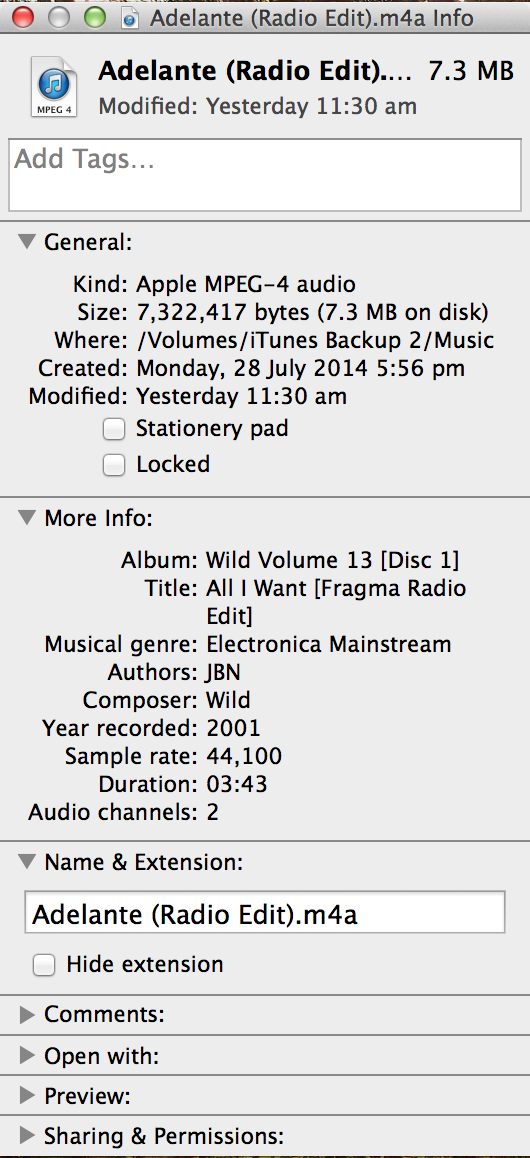Collapse the More Info section

(x=27, y=518)
